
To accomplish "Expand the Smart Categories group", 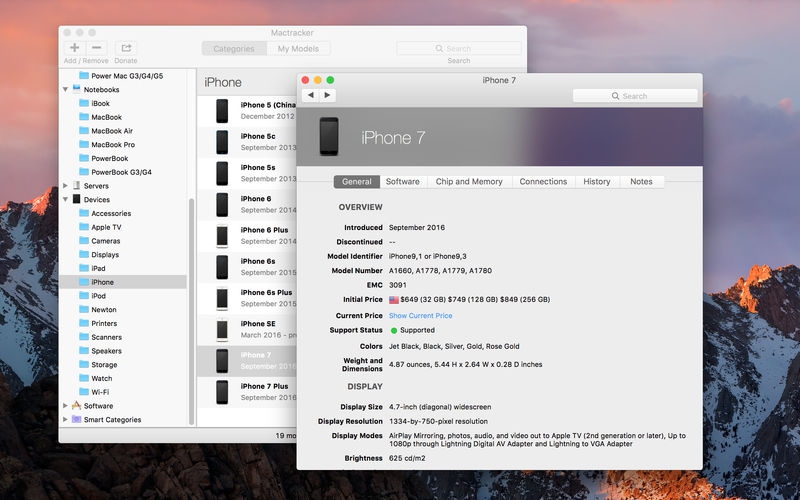I will coord(65,419).
